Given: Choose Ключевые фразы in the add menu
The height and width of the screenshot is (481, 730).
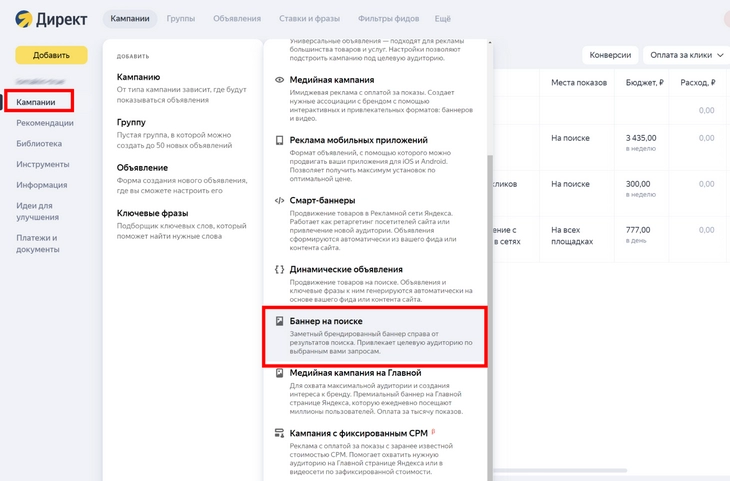Looking at the screenshot, I should tap(182, 224).
